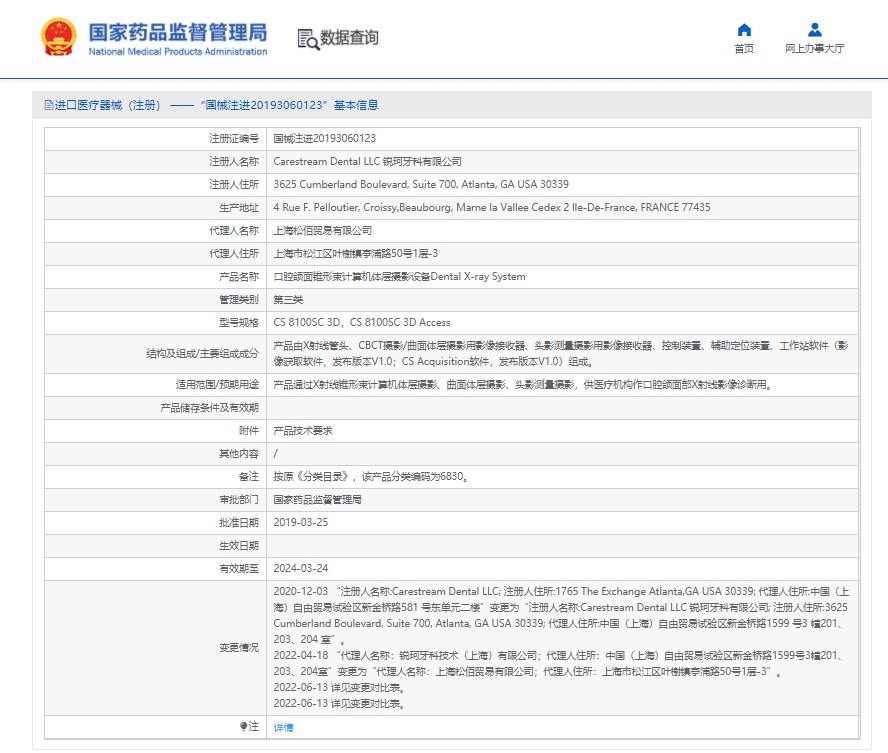Click the 国家药品监督管理局 title
Screen dimensions: 888x753
click(x=178, y=32)
